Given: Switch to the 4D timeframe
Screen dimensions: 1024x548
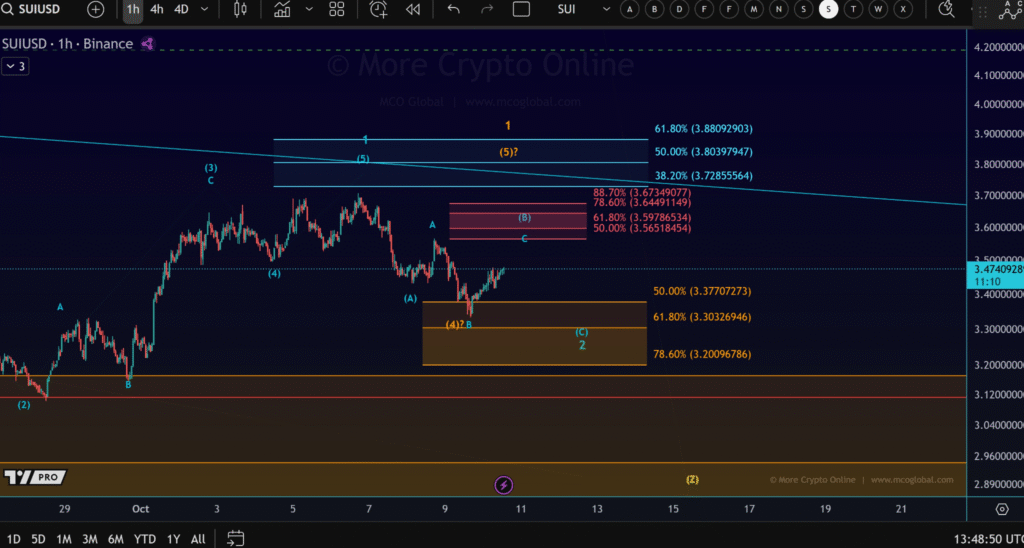Looking at the screenshot, I should pos(181,9).
